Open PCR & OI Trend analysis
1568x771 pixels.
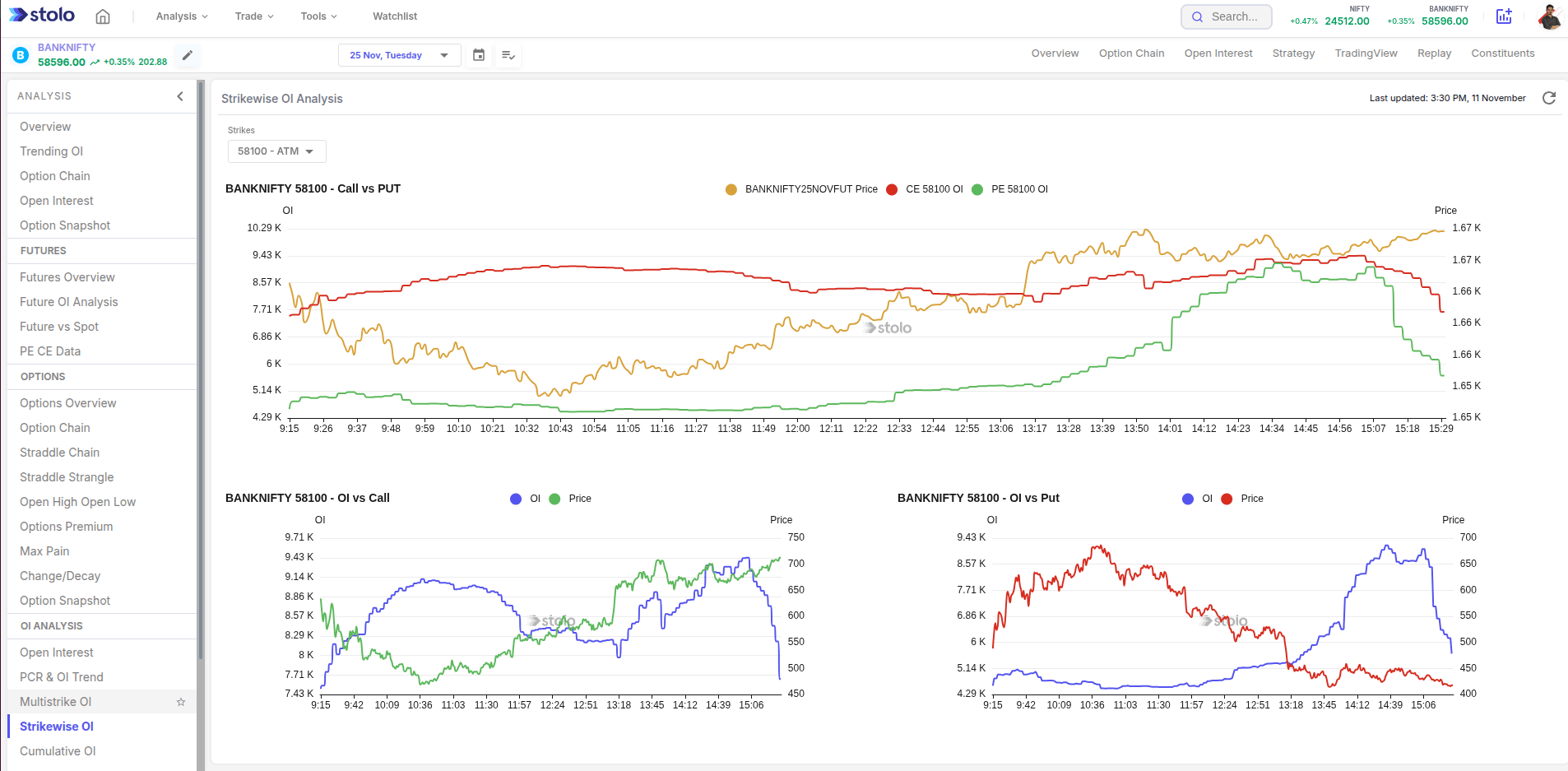click(x=60, y=676)
